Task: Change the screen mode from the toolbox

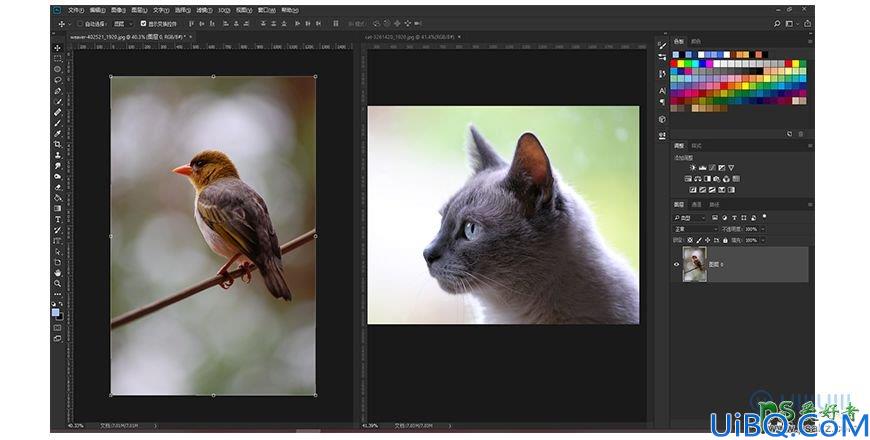Action: coord(58,338)
